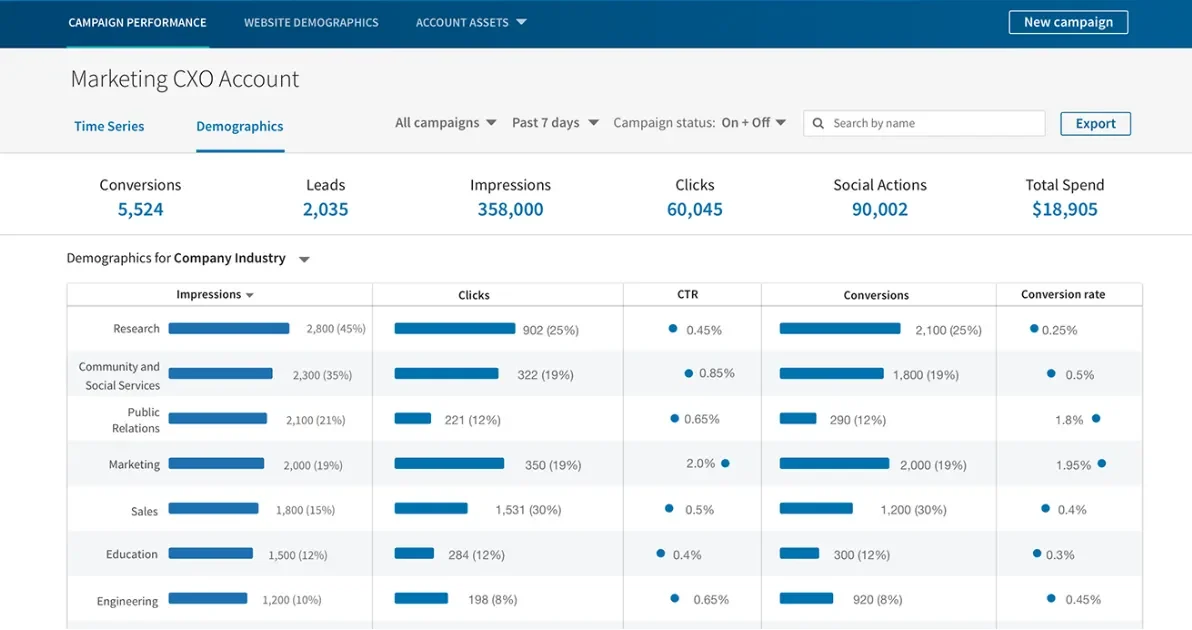Screen dimensions: 1192x630
Task: Select the Campaign Performance tab
Action: coord(137,22)
